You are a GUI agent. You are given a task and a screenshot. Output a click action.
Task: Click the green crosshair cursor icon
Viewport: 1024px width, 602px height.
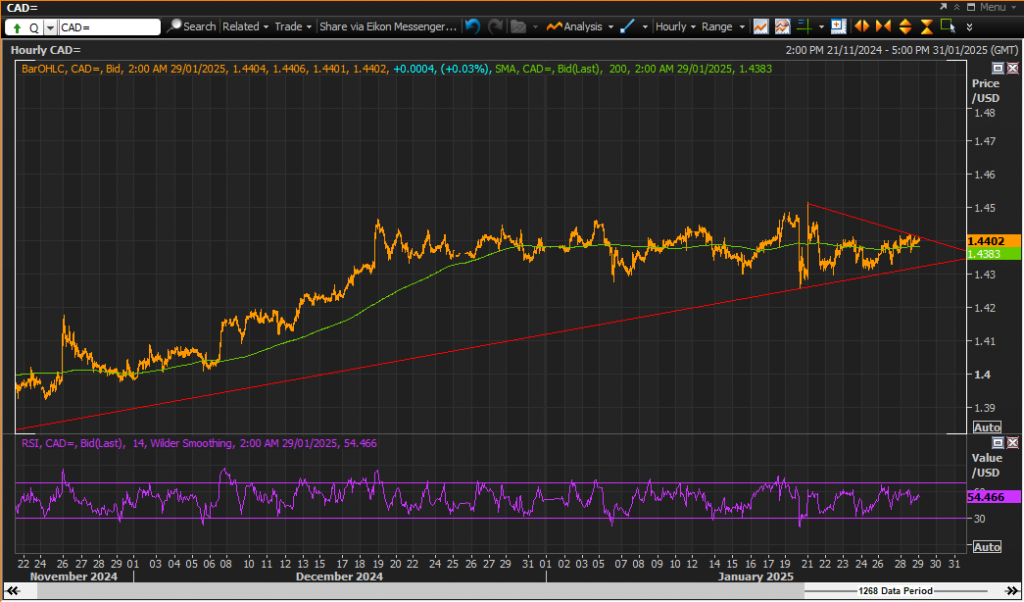[x=804, y=27]
